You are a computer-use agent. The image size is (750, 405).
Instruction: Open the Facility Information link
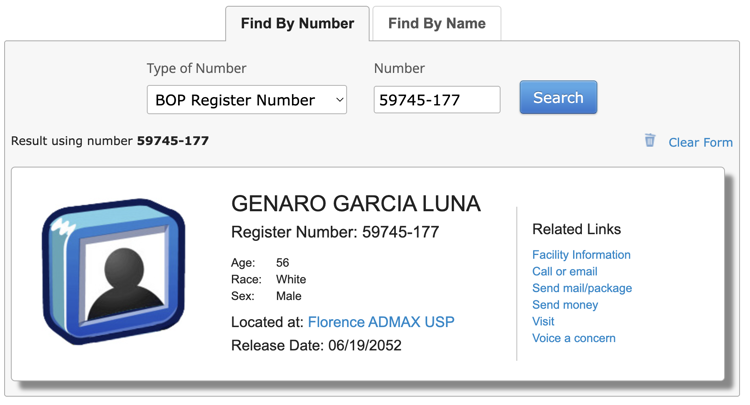pyautogui.click(x=581, y=255)
